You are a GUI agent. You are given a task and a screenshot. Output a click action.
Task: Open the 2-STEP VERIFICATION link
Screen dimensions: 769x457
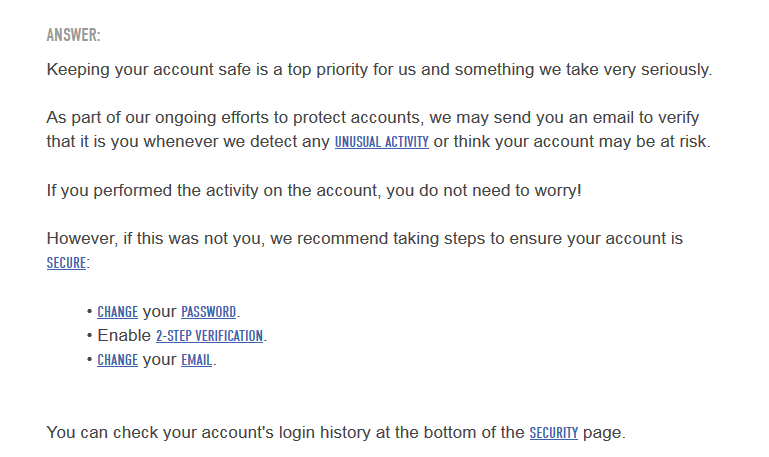209,336
